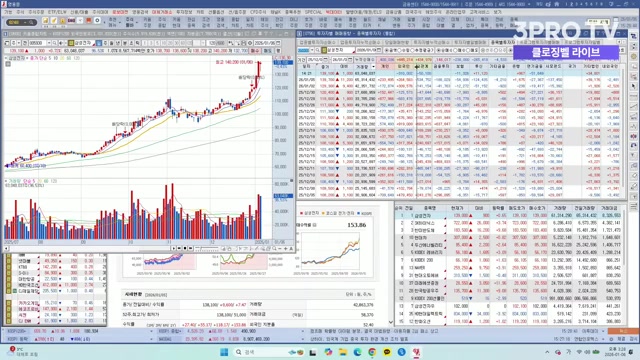Click the investor window magnifier search icon
Viewport: 640px width, 360px height.
318,50
